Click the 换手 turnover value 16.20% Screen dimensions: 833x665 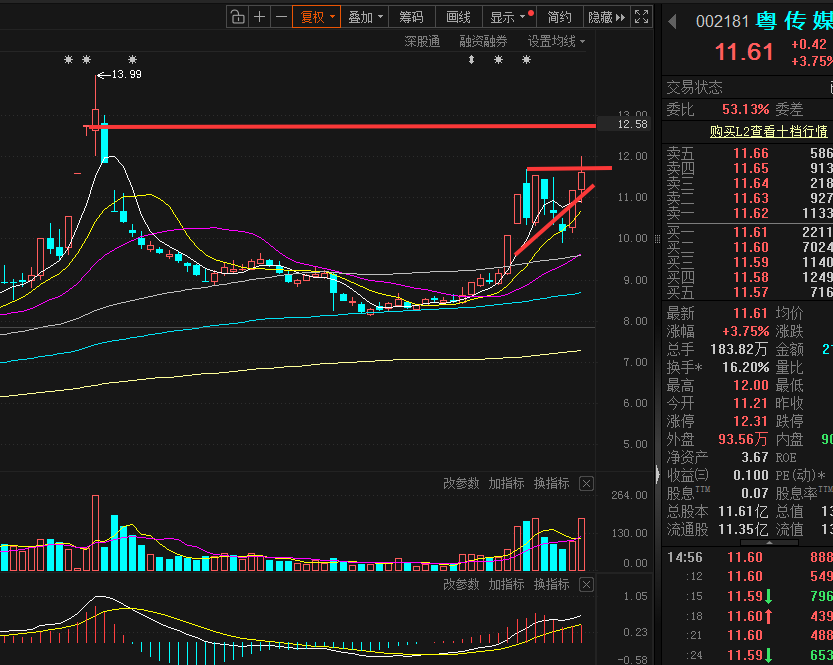click(745, 368)
